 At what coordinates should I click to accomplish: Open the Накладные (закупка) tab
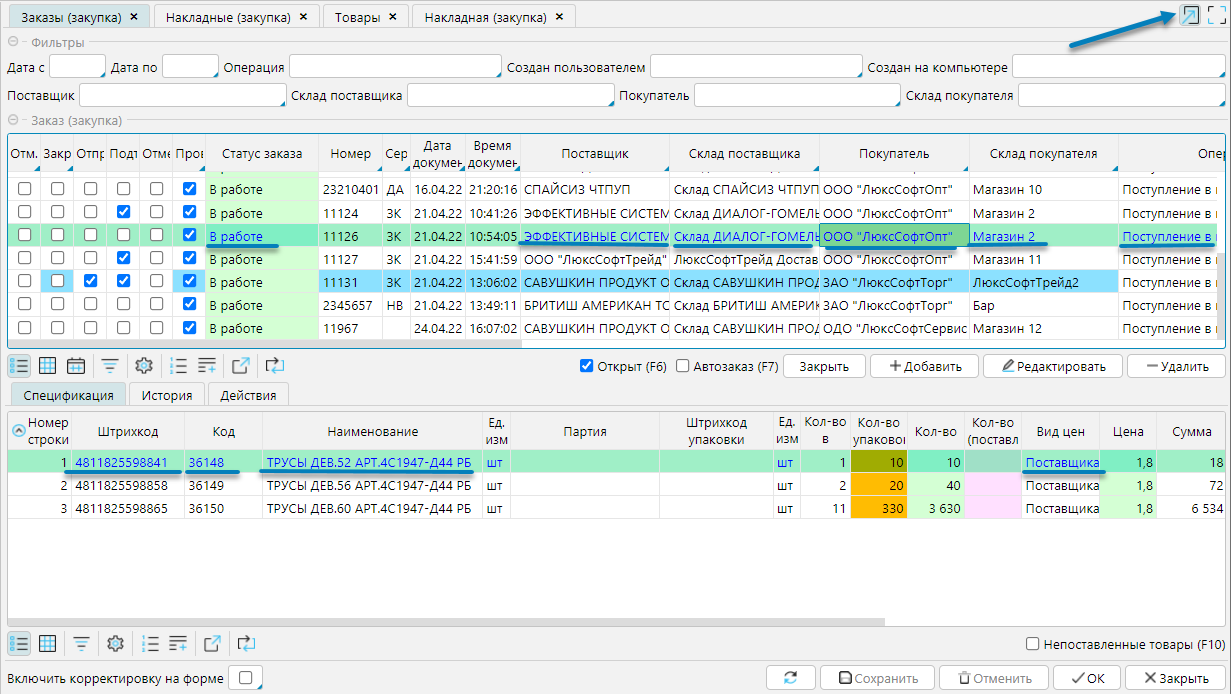[228, 17]
